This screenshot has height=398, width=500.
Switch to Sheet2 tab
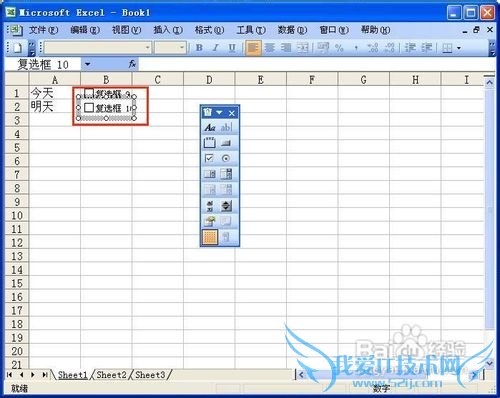(x=111, y=375)
